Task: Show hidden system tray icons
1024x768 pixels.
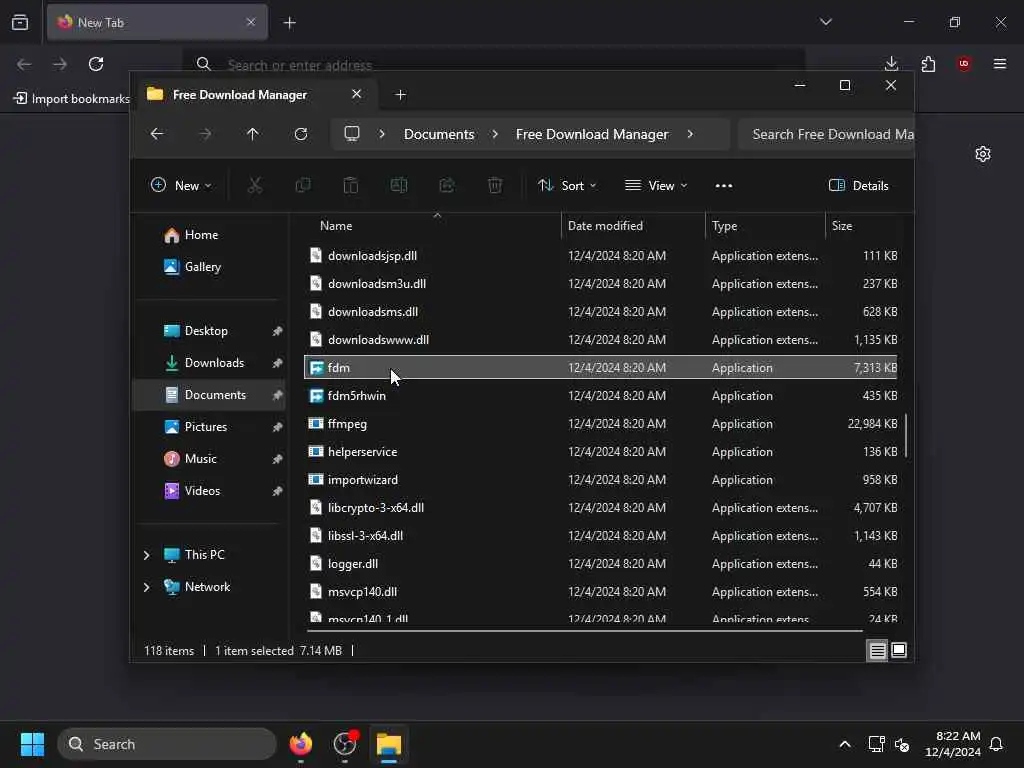Action: pyautogui.click(x=844, y=744)
